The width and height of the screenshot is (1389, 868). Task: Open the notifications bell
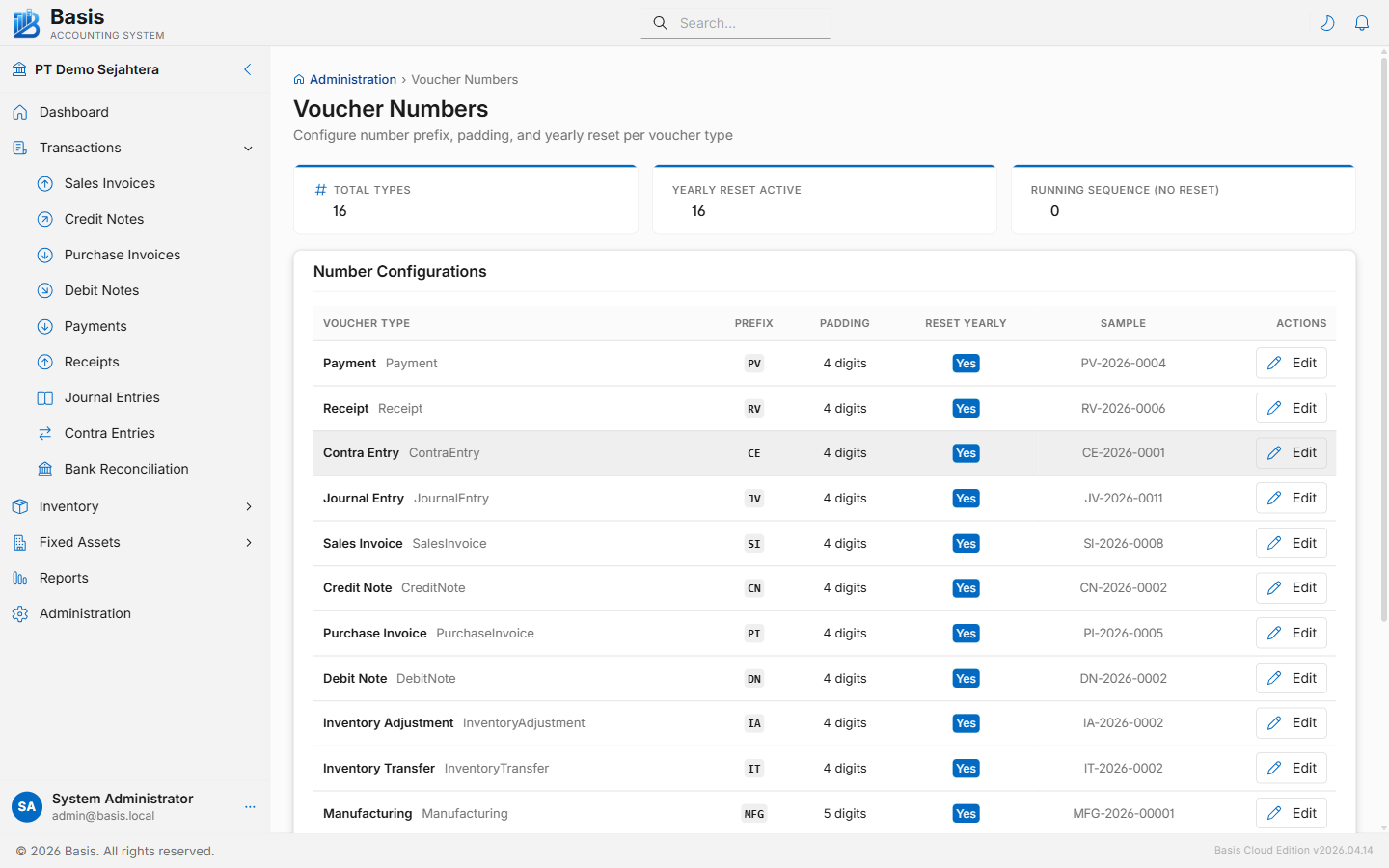[1362, 23]
